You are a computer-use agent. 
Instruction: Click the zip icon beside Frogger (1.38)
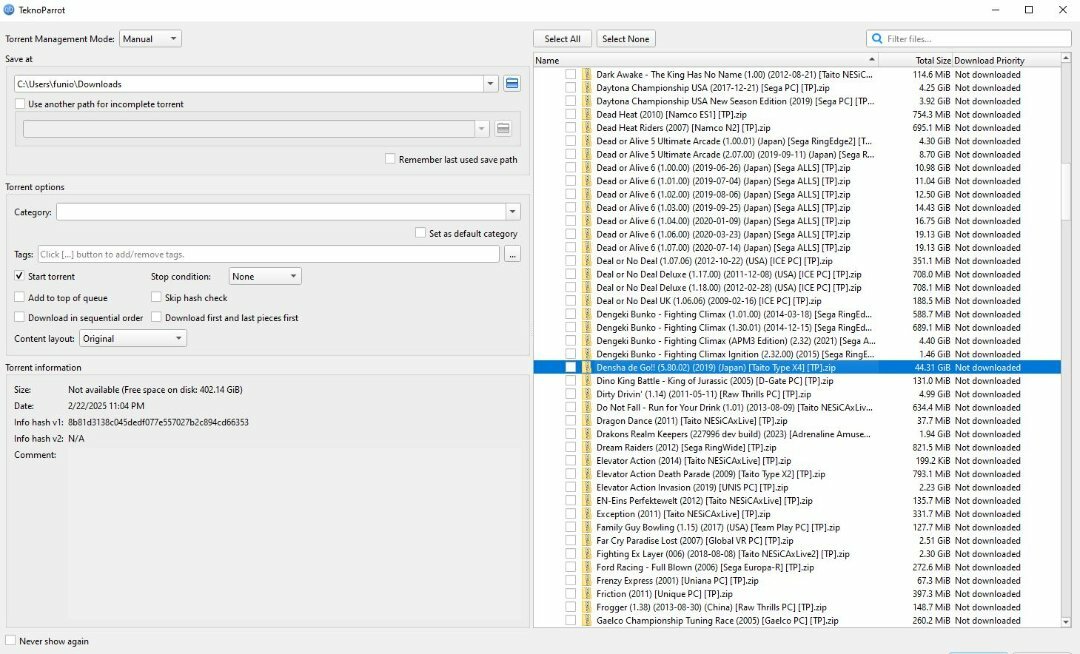click(587, 607)
